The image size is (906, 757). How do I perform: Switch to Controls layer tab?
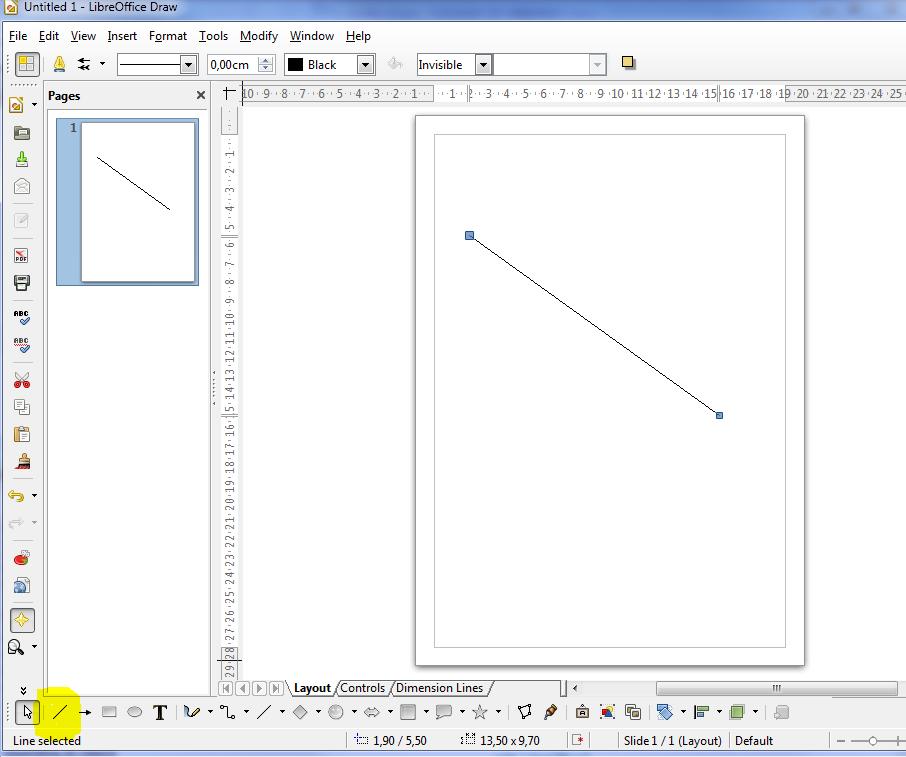pos(362,688)
